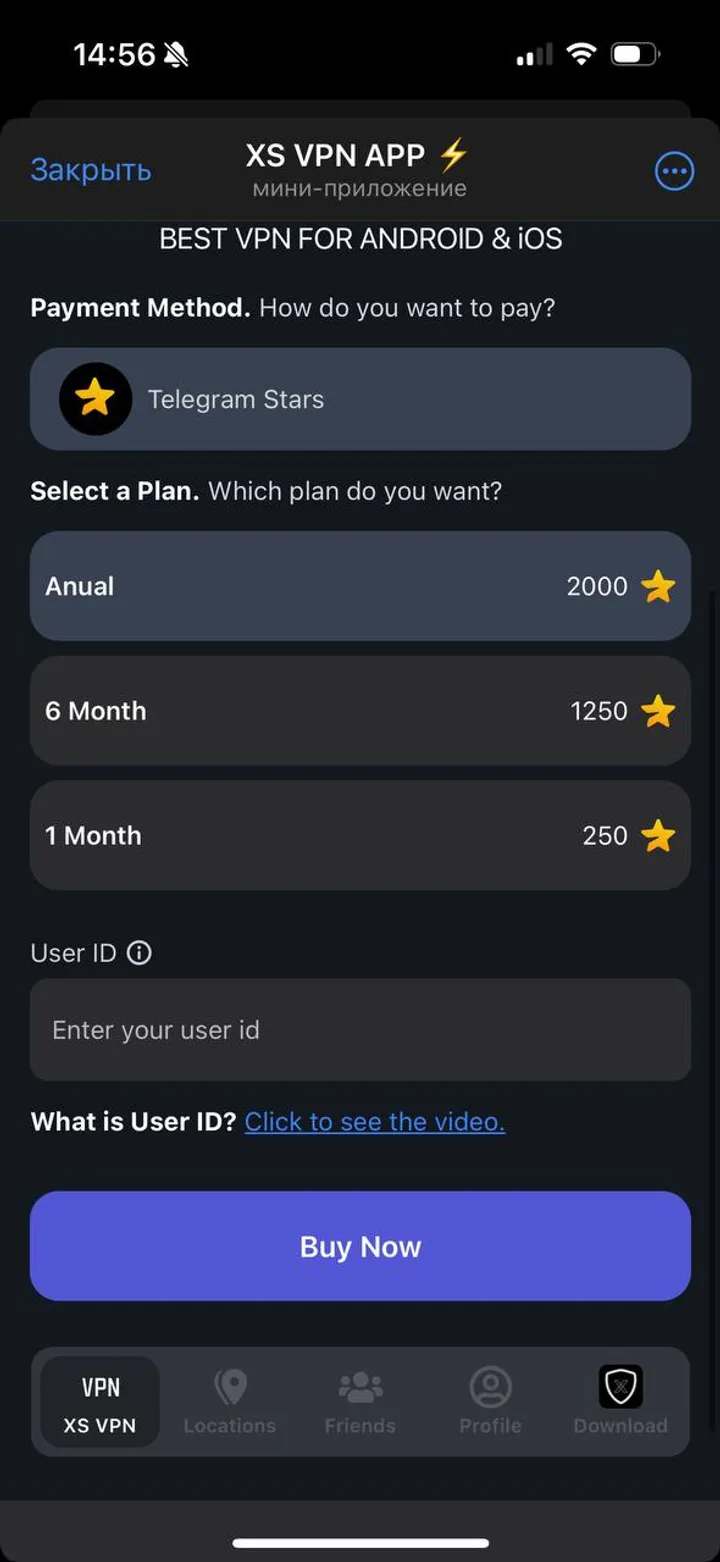Select the 6 Month plan option

360,711
